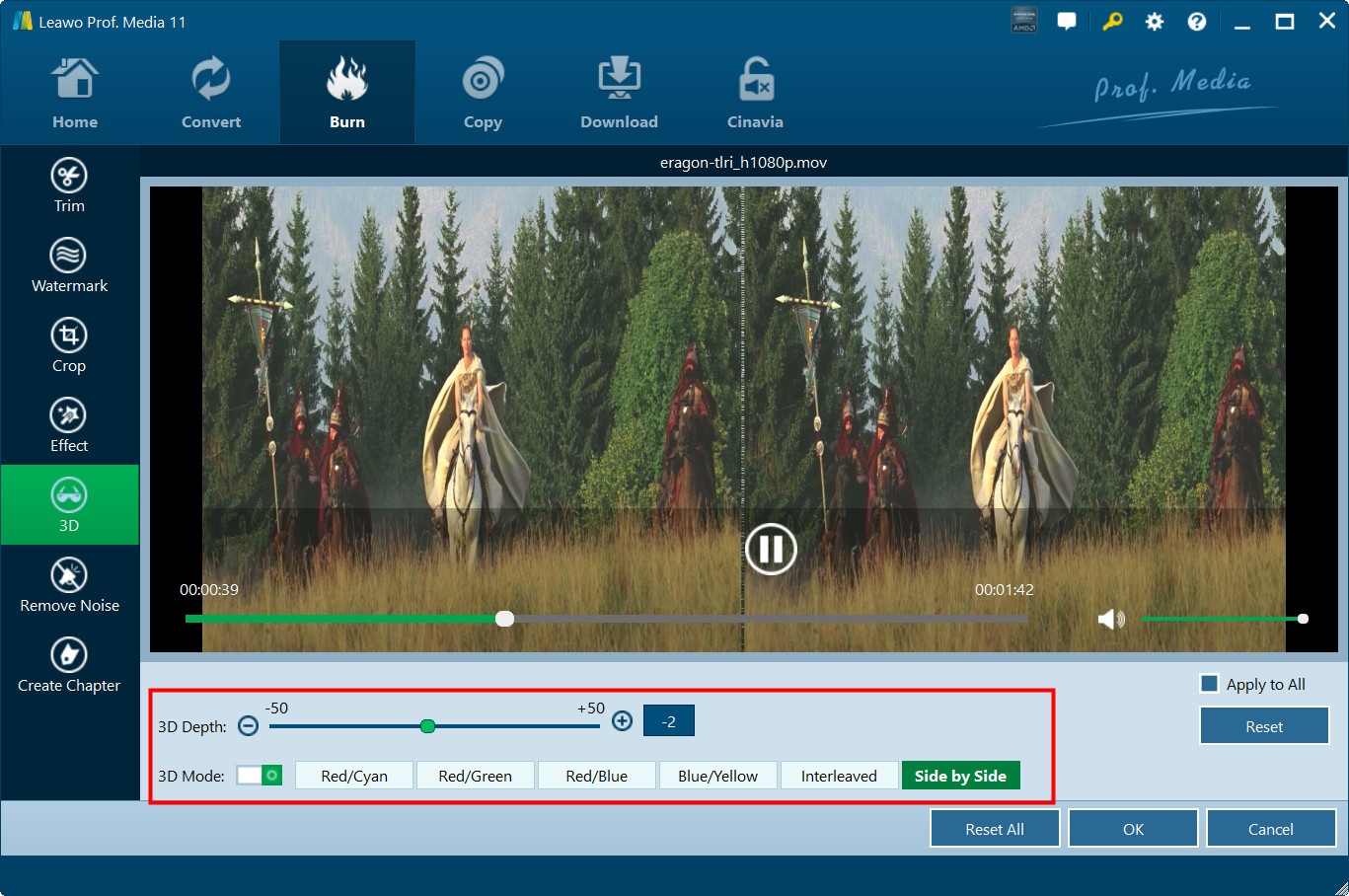Screen dimensions: 1349x896
Task: Click the elapsed time 00:00:39
Action: (209, 589)
